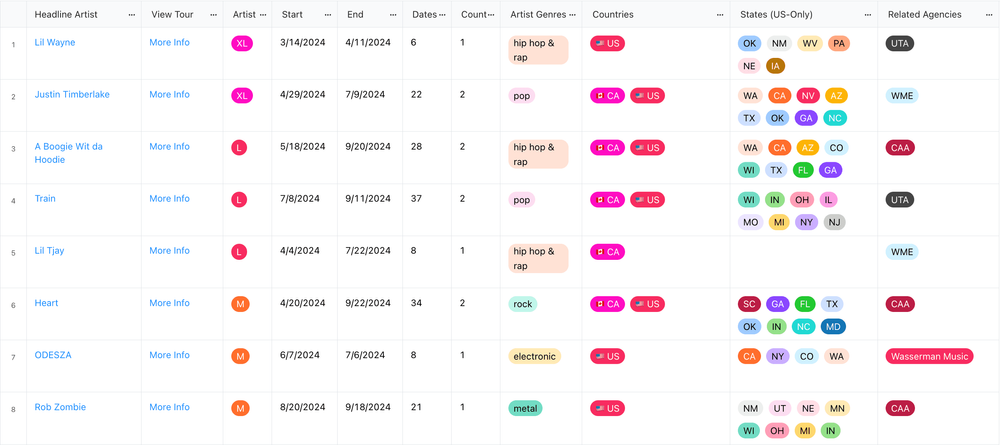
Task: Select the CA country tag for Justin Timberlake
Action: coord(607,96)
